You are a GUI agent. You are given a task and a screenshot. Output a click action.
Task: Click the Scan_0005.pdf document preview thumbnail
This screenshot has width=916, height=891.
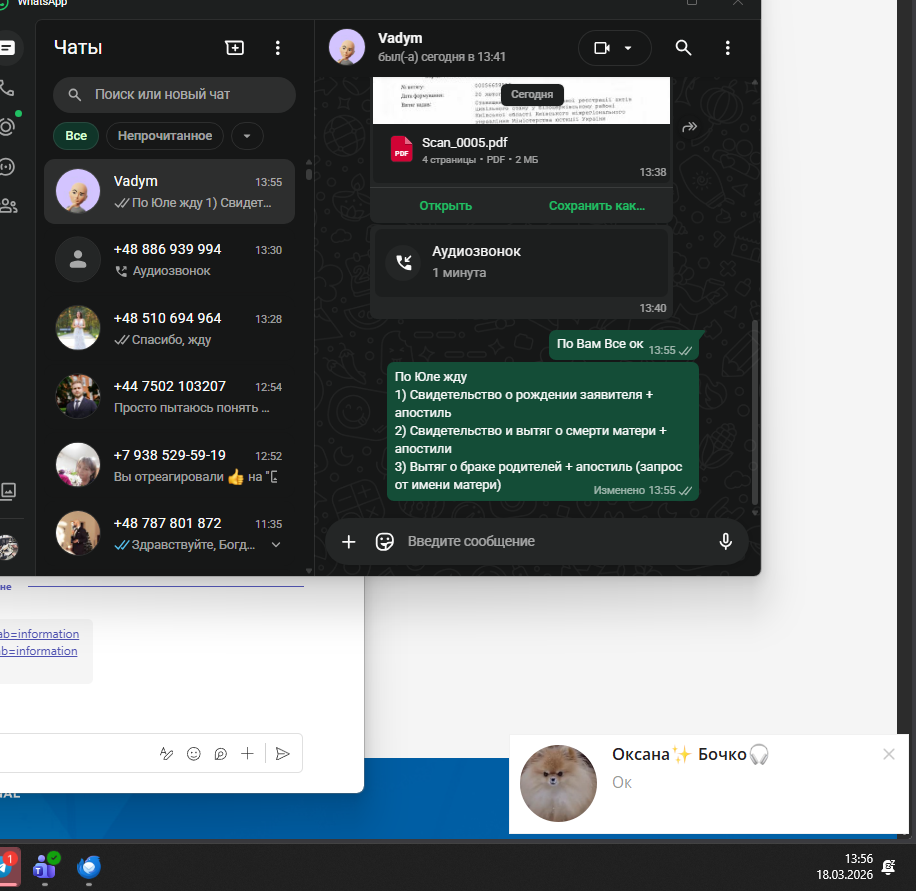pyautogui.click(x=521, y=100)
